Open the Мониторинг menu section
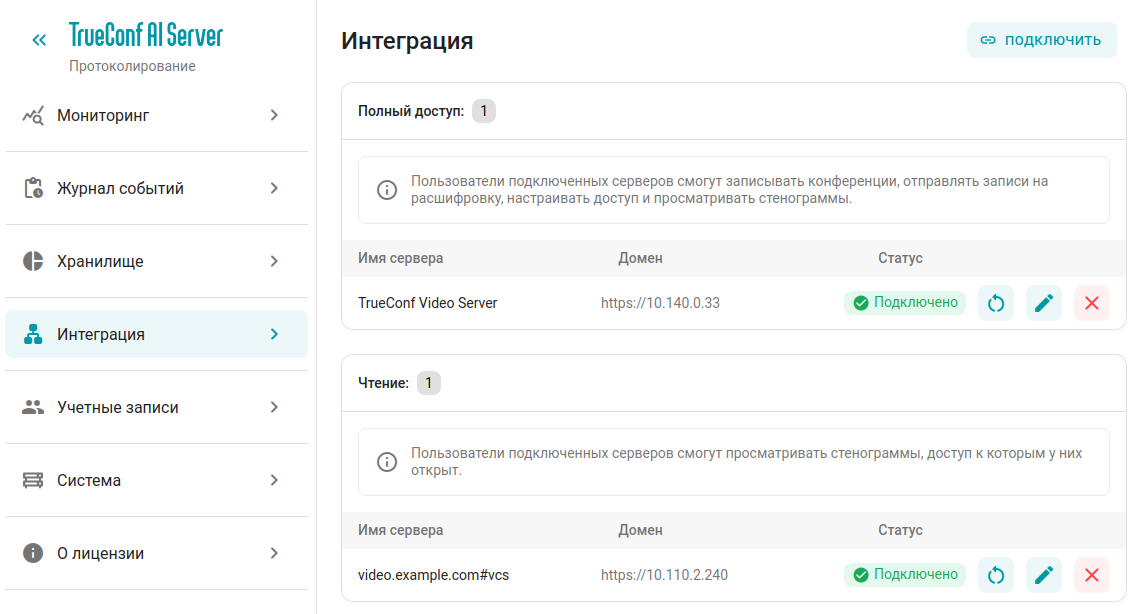This screenshot has height=614, width=1139. (156, 116)
